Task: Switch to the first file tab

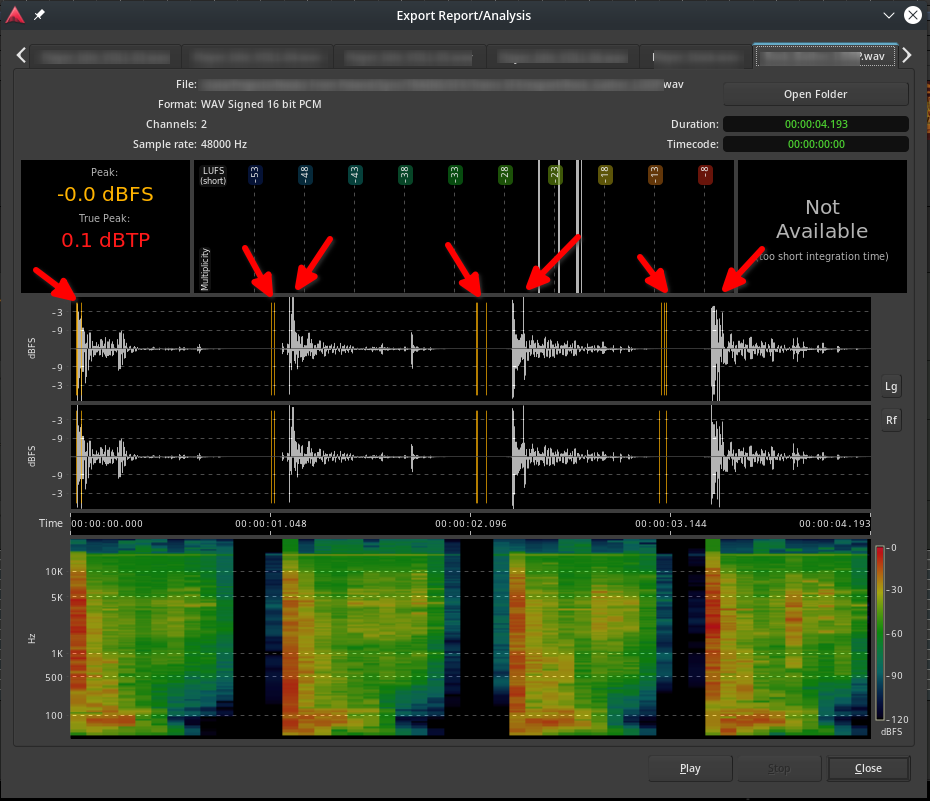Action: [x=105, y=56]
